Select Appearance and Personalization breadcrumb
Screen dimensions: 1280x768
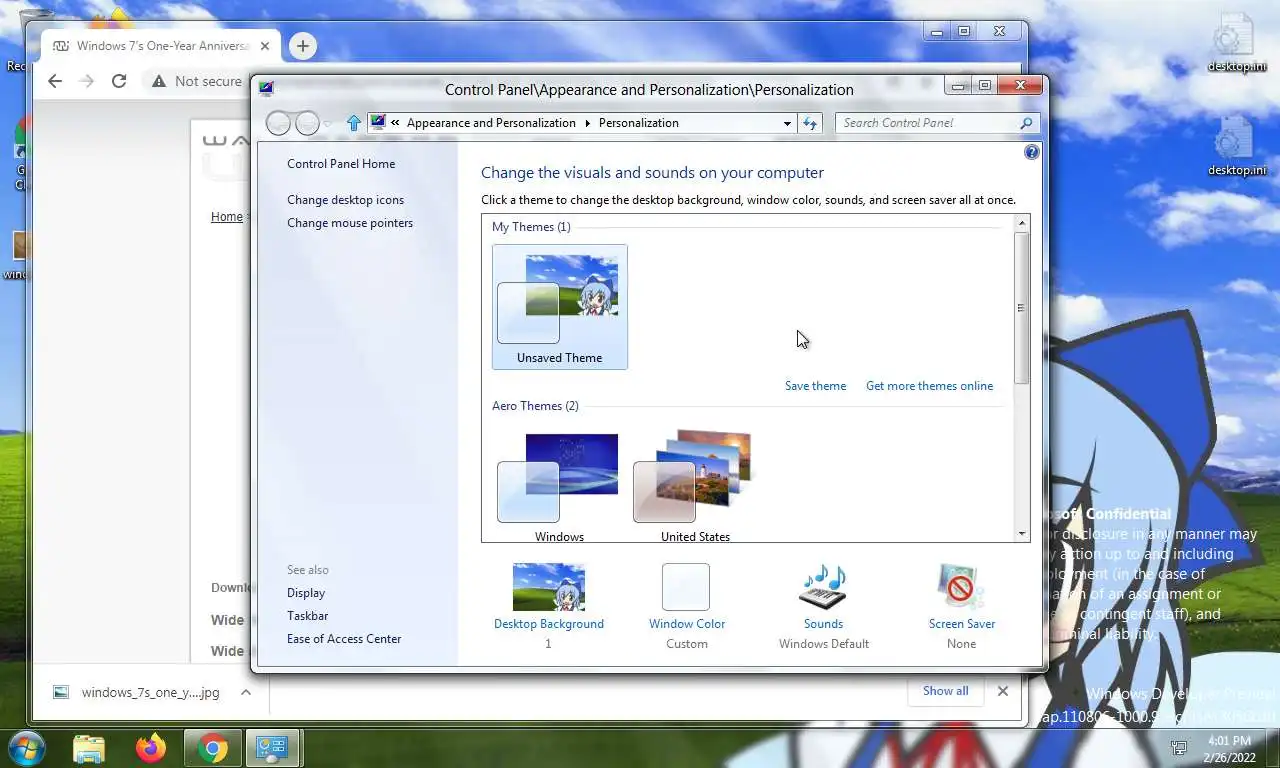point(491,123)
